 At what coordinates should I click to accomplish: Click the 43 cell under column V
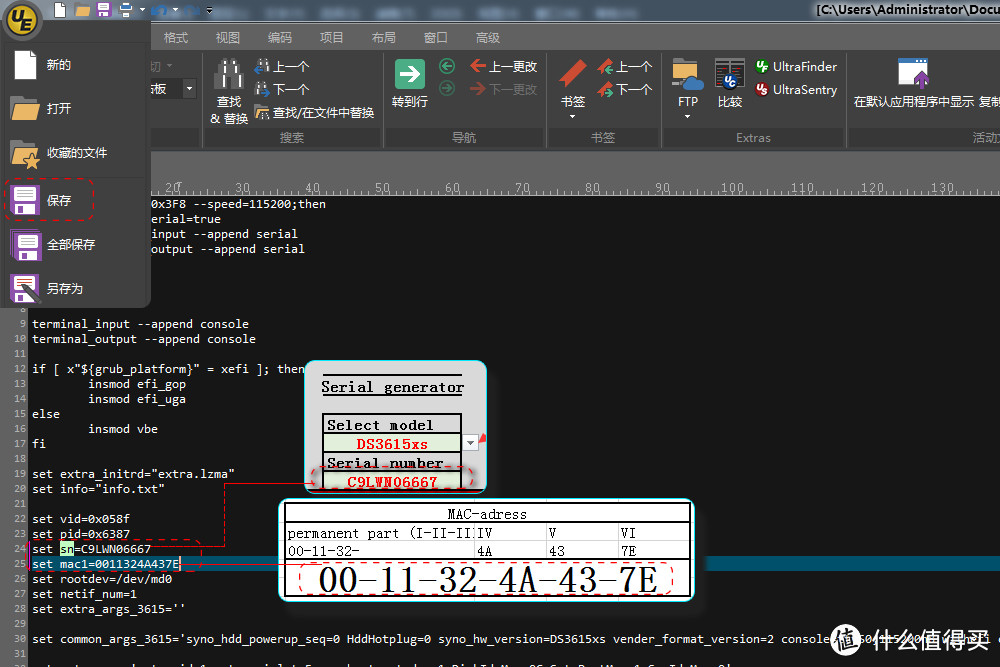tap(583, 550)
